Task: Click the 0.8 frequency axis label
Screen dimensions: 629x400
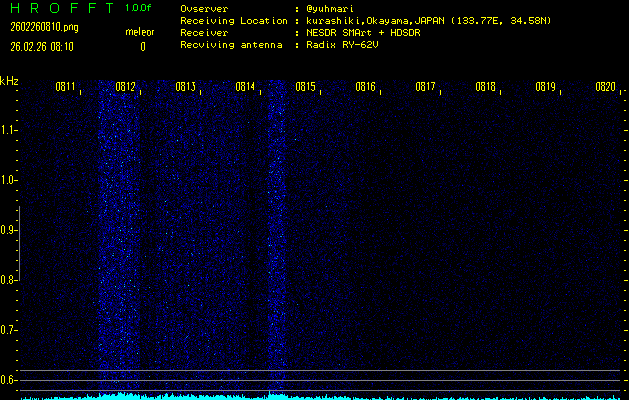Action: pos(9,280)
